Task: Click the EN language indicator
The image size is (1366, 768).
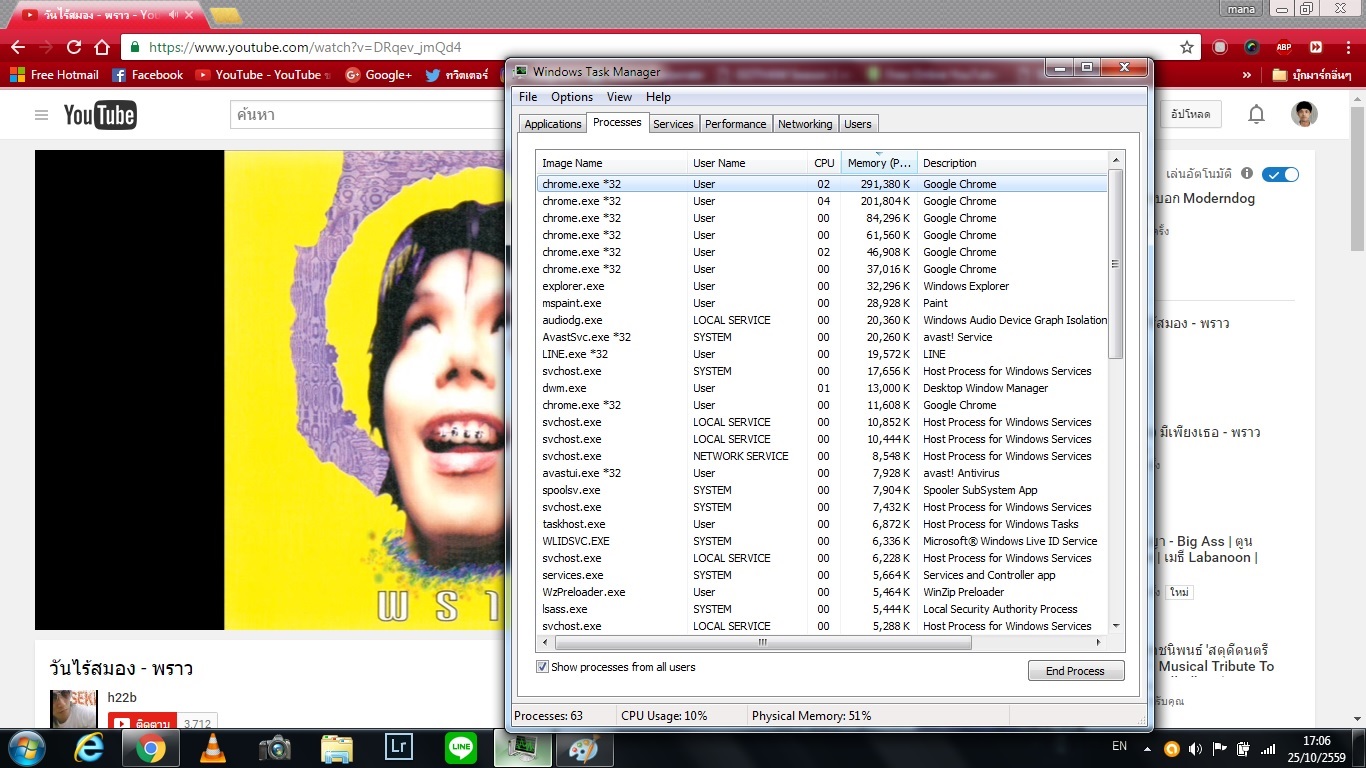Action: (x=1119, y=747)
